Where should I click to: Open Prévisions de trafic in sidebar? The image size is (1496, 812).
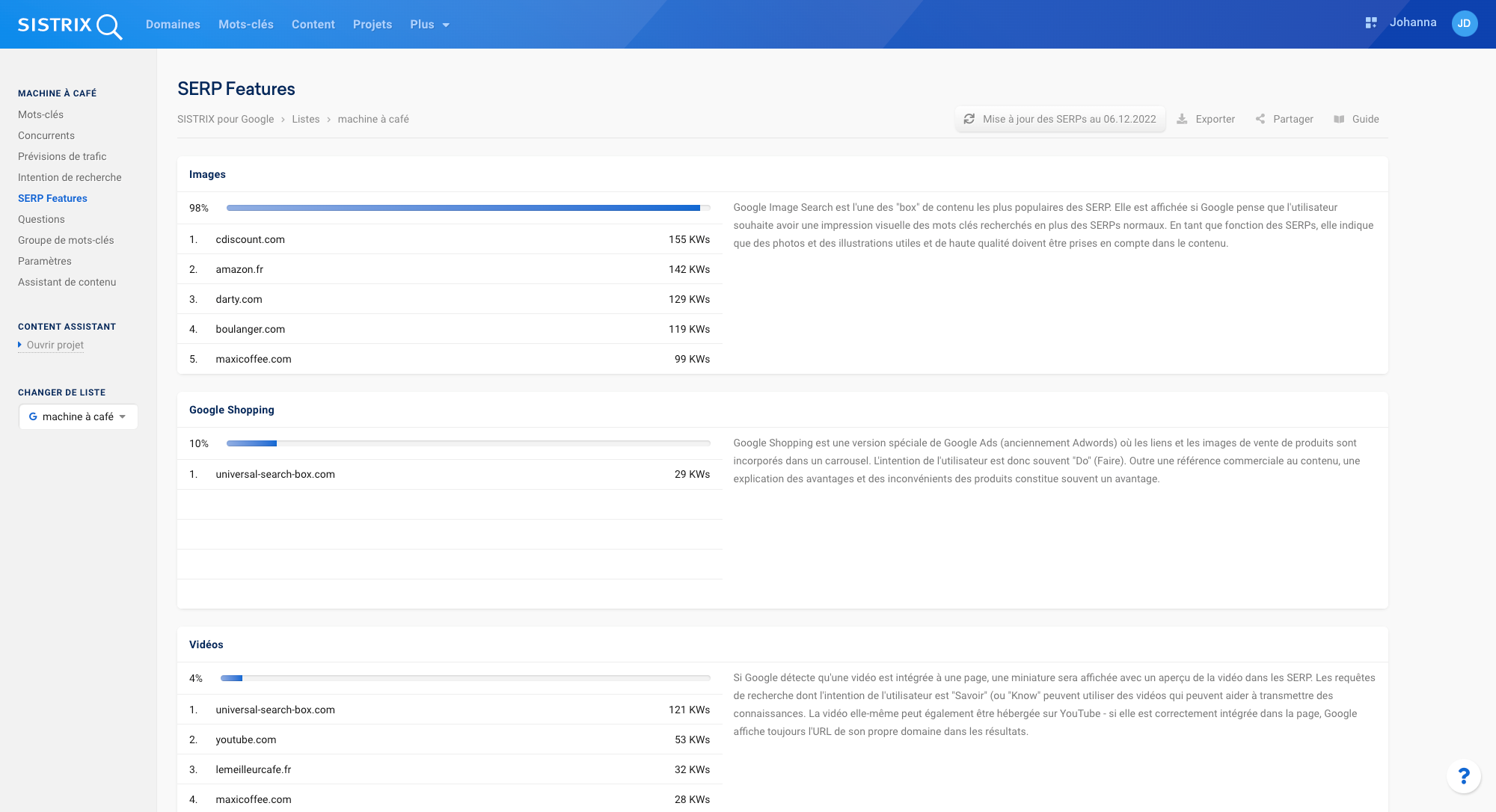click(62, 156)
